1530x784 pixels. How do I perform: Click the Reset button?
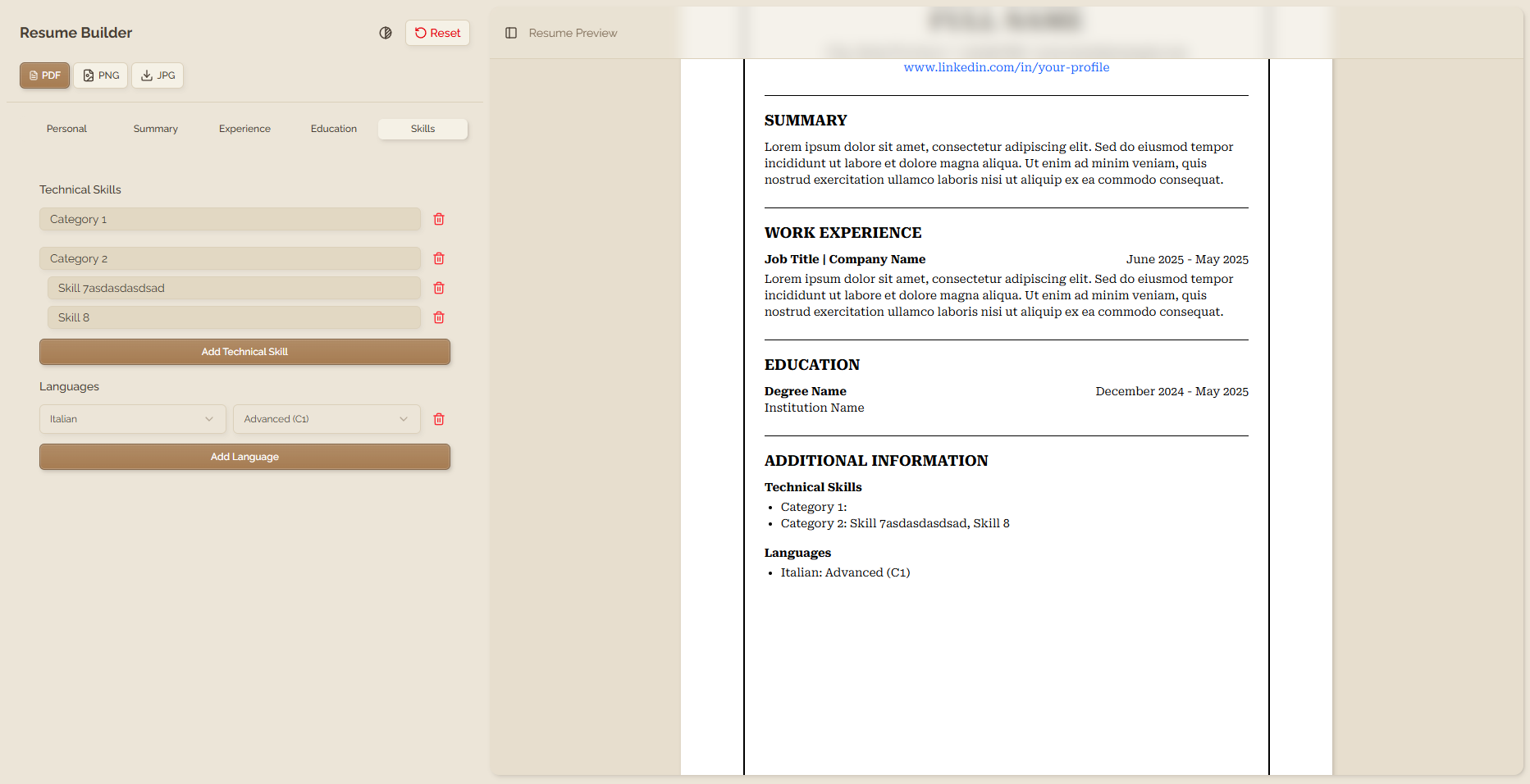[437, 33]
